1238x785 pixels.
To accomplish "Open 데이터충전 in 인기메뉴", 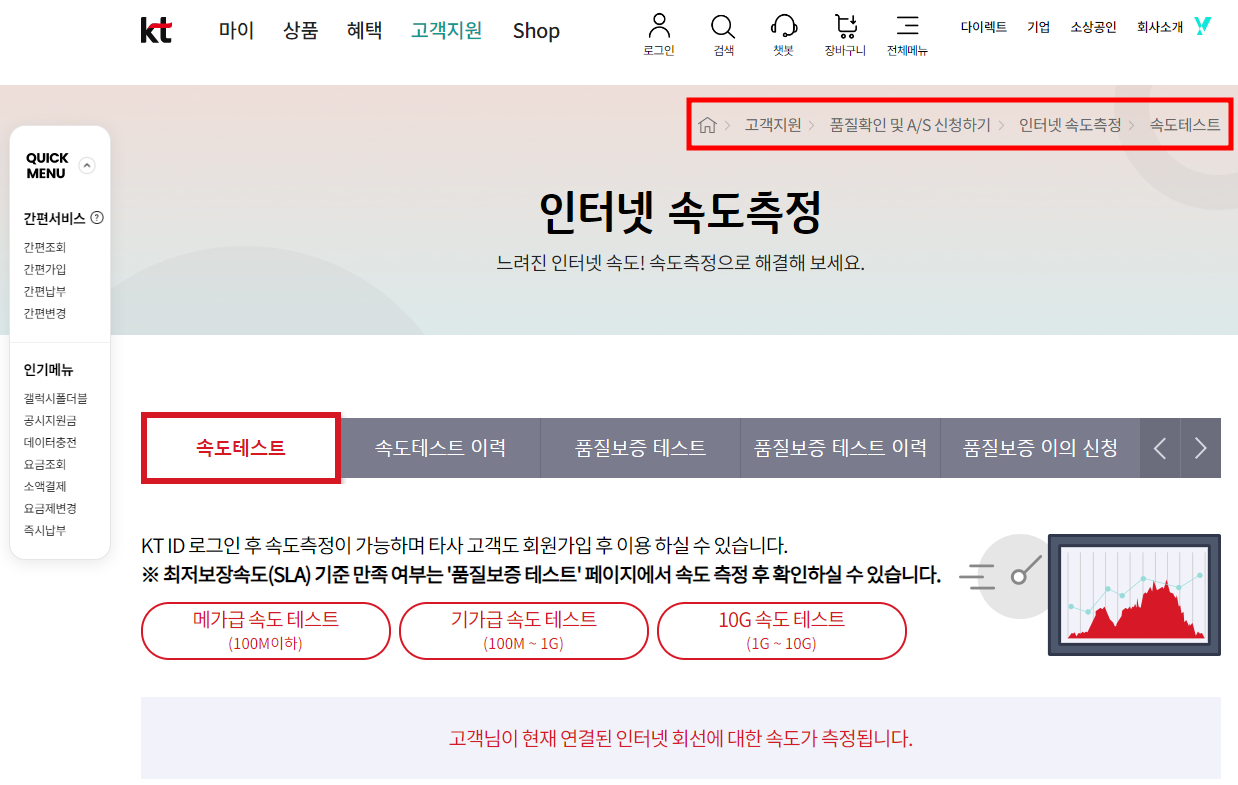I will (x=50, y=442).
